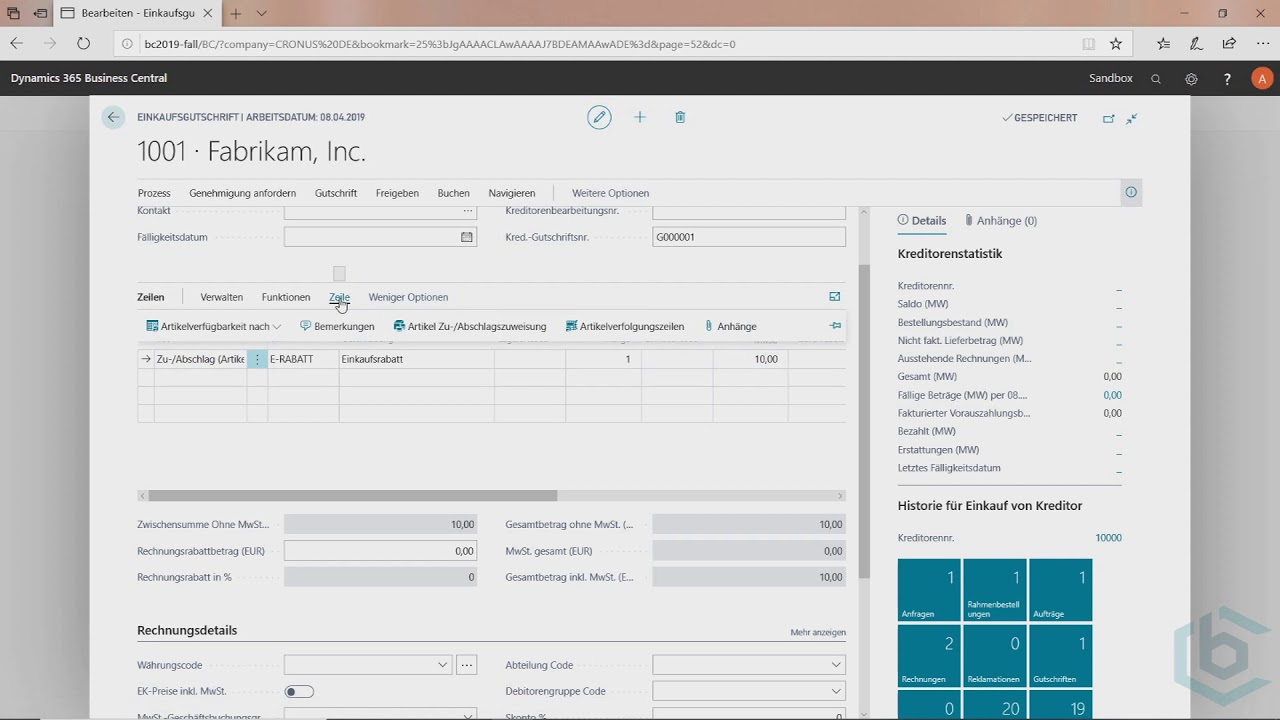Open the Gutschriften tile
Viewport: 1280px width, 720px height.
coord(1060,656)
